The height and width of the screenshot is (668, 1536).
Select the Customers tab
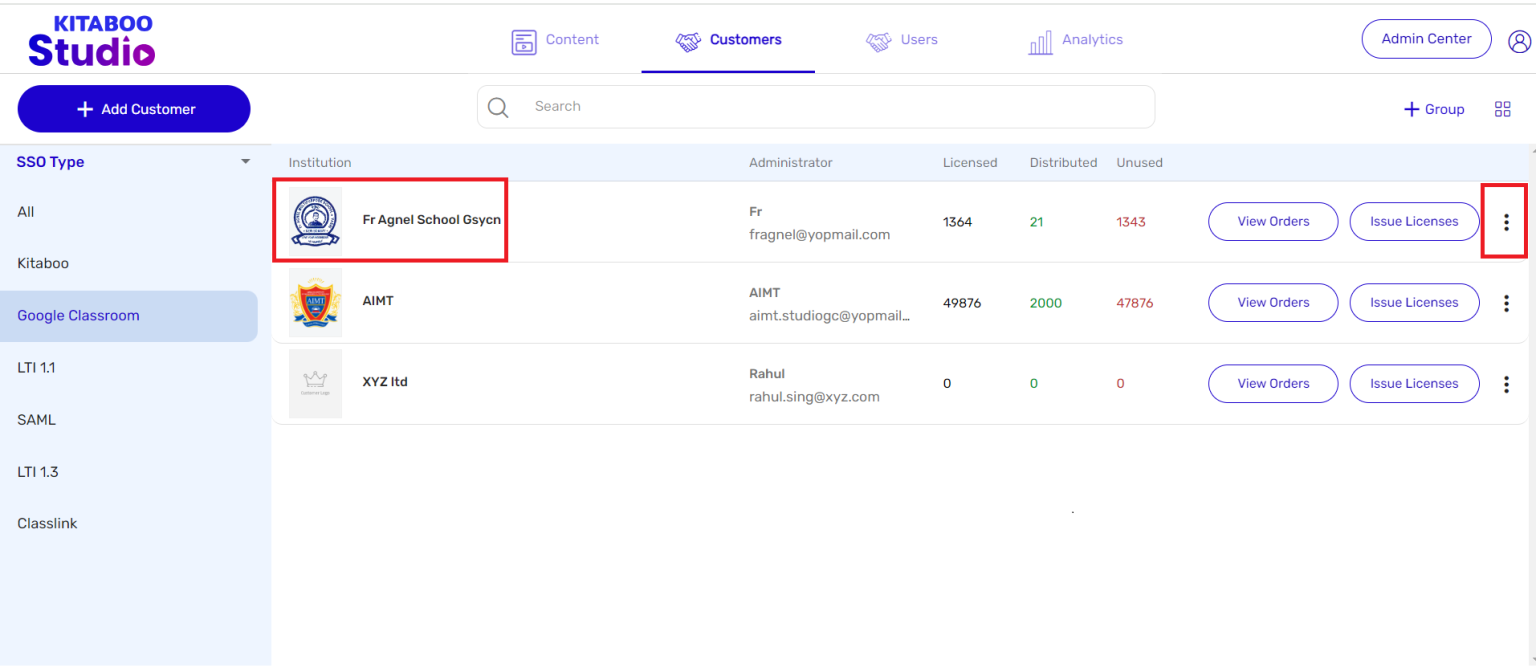728,40
